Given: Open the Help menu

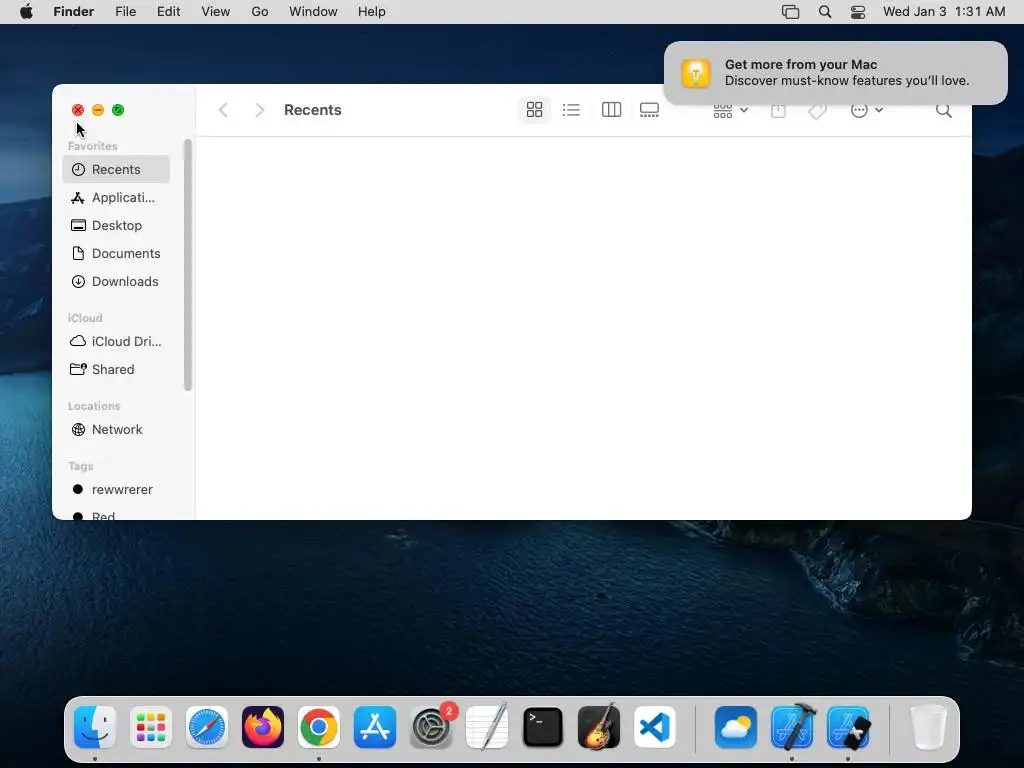Looking at the screenshot, I should click(x=372, y=12).
